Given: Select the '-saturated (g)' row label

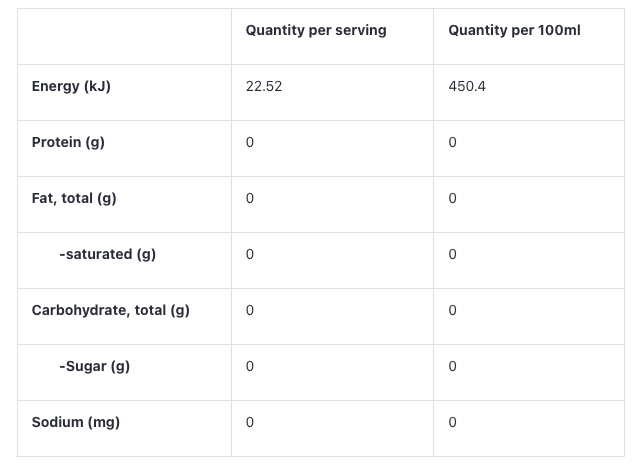Looking at the screenshot, I should (x=107, y=255).
